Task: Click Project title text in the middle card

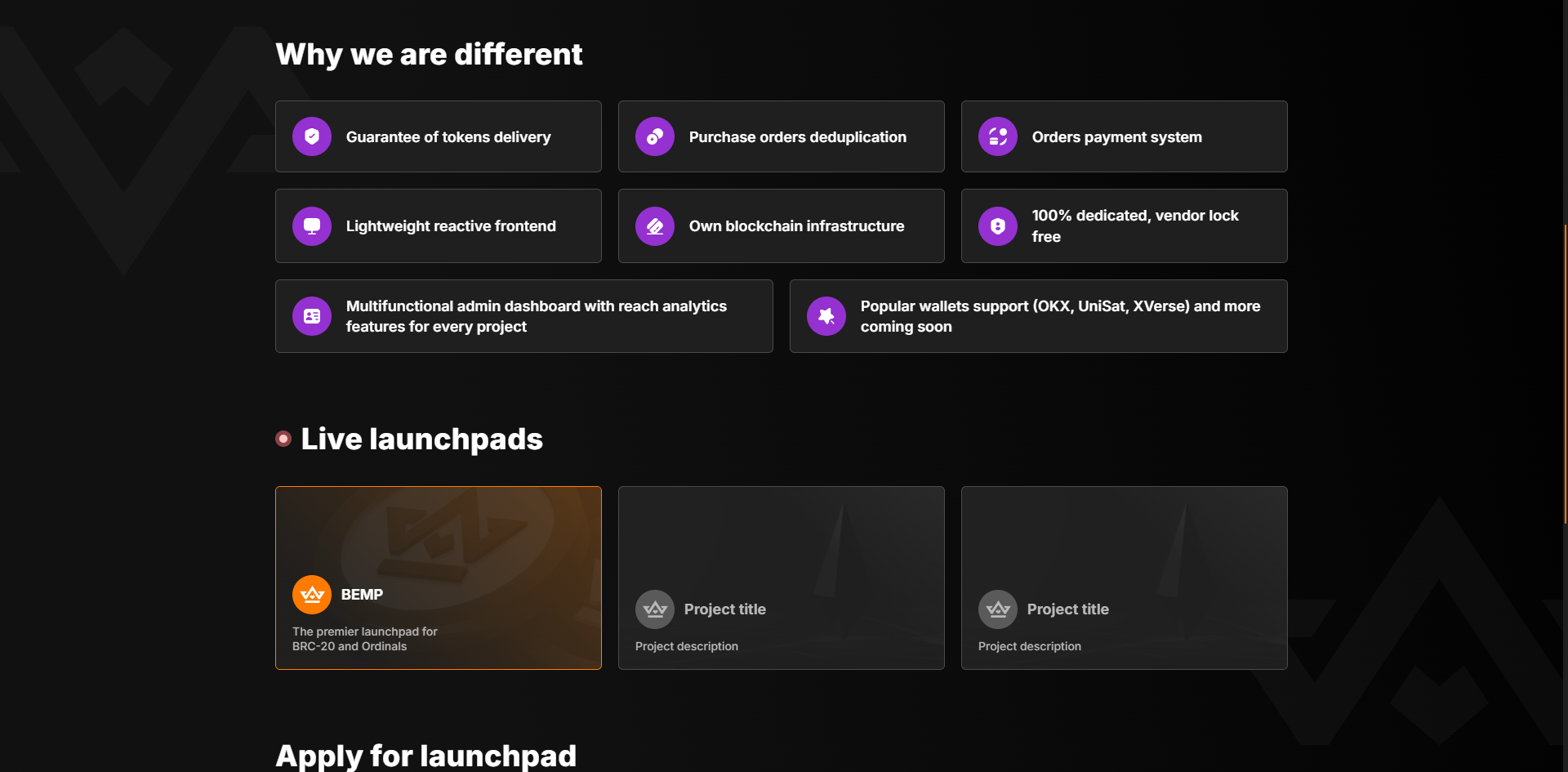Action: coord(725,609)
